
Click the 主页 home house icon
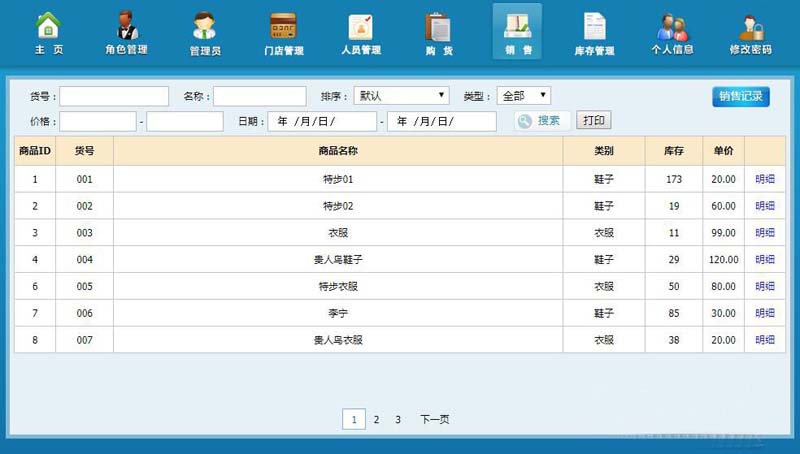(x=48, y=25)
